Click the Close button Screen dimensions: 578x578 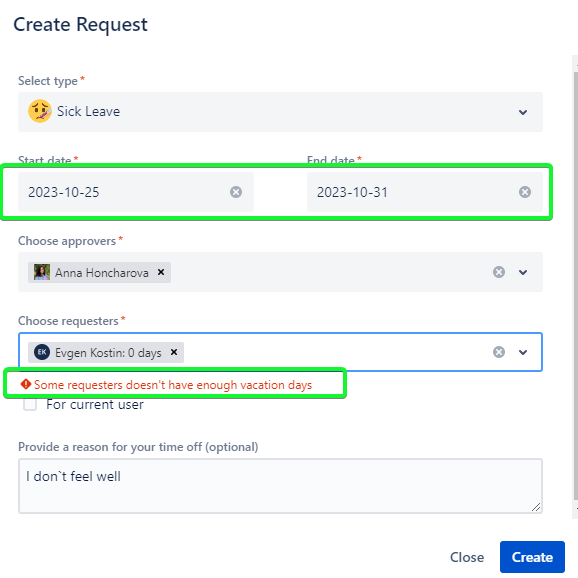click(x=467, y=557)
